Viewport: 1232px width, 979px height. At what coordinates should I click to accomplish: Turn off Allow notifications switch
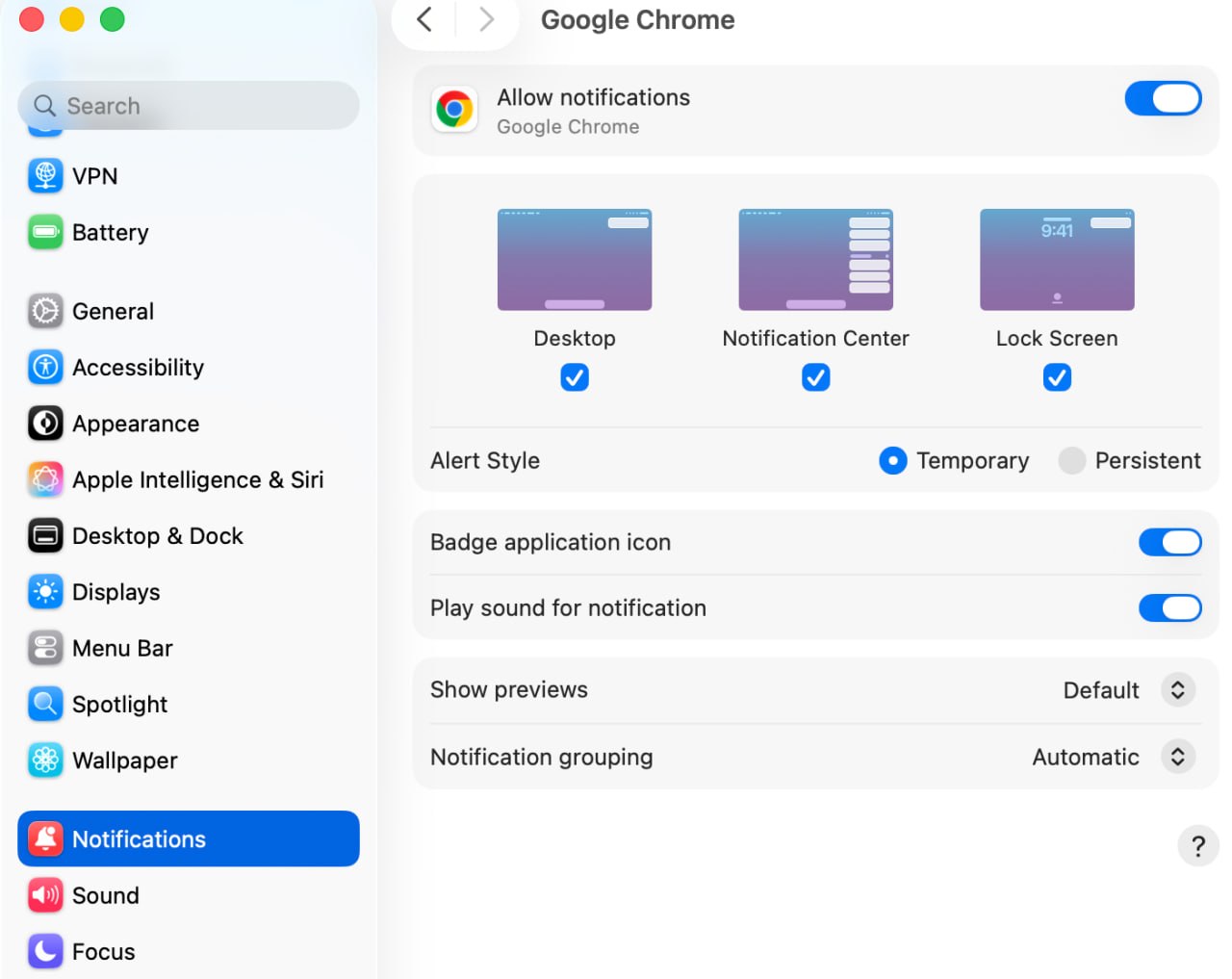tap(1163, 98)
